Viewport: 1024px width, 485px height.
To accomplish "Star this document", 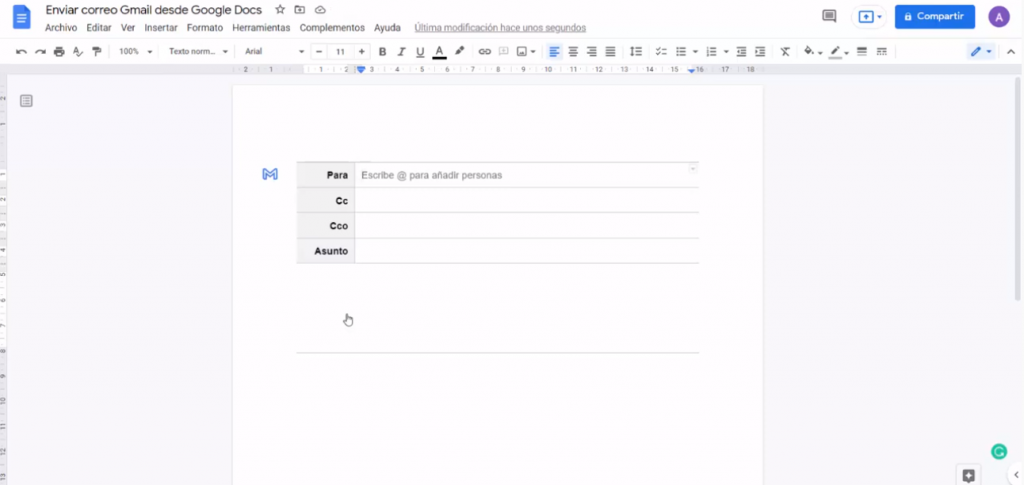I will tap(280, 10).
